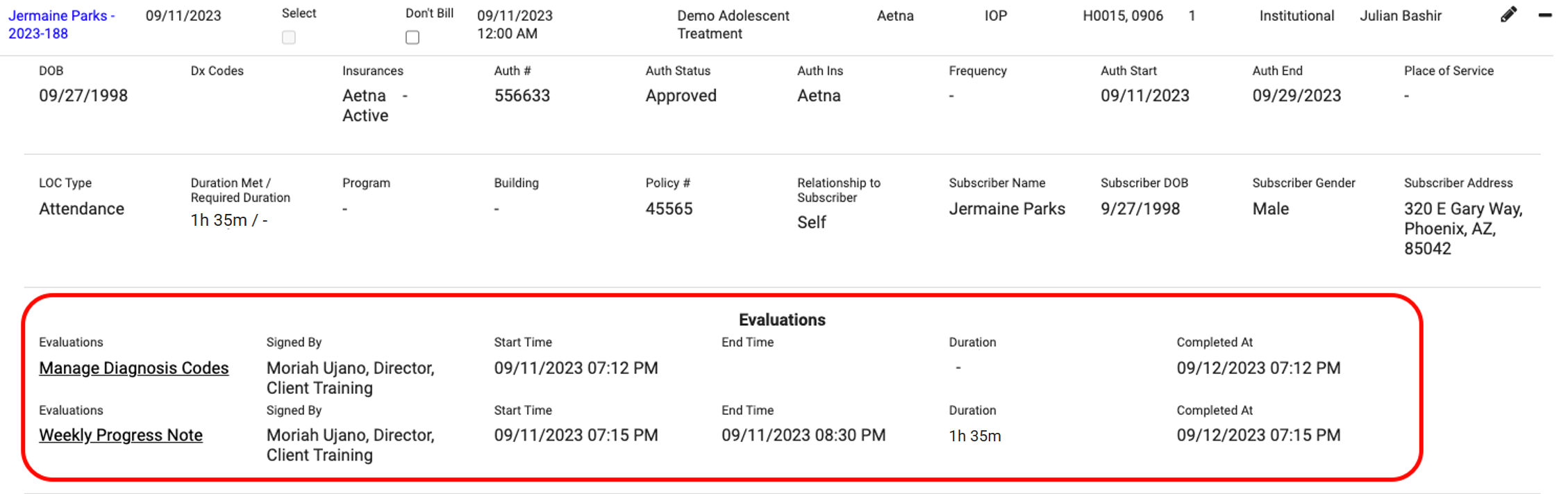Click the policy number 45565

pos(669,208)
